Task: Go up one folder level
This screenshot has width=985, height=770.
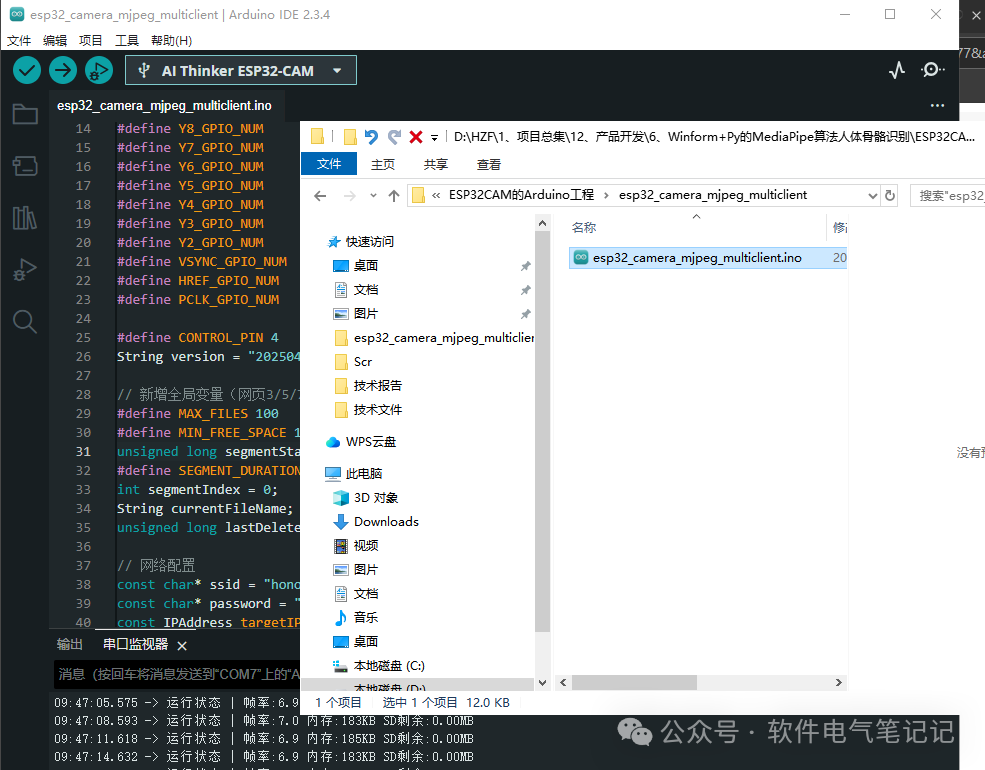Action: pos(394,196)
